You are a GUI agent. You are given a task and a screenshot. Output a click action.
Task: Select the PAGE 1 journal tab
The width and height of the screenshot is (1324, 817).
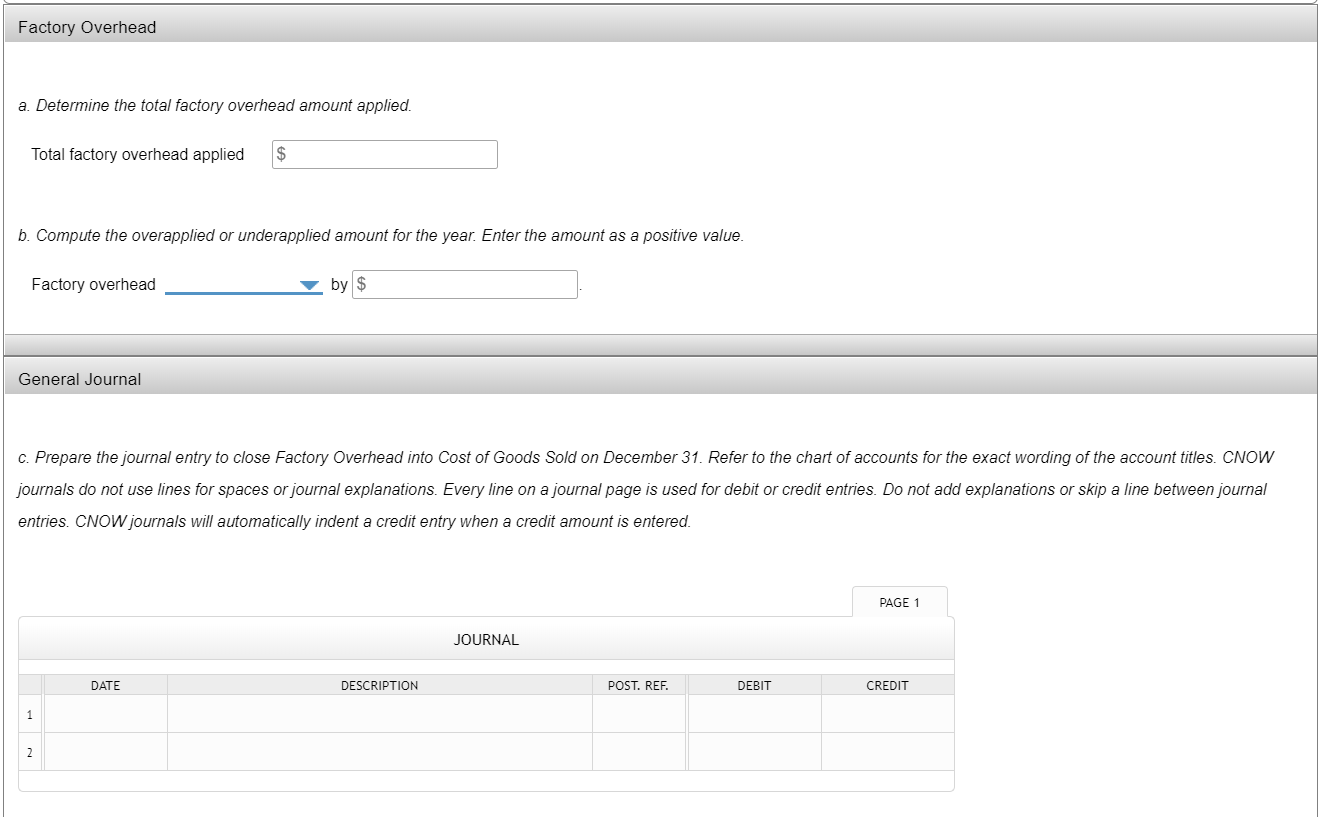899,603
